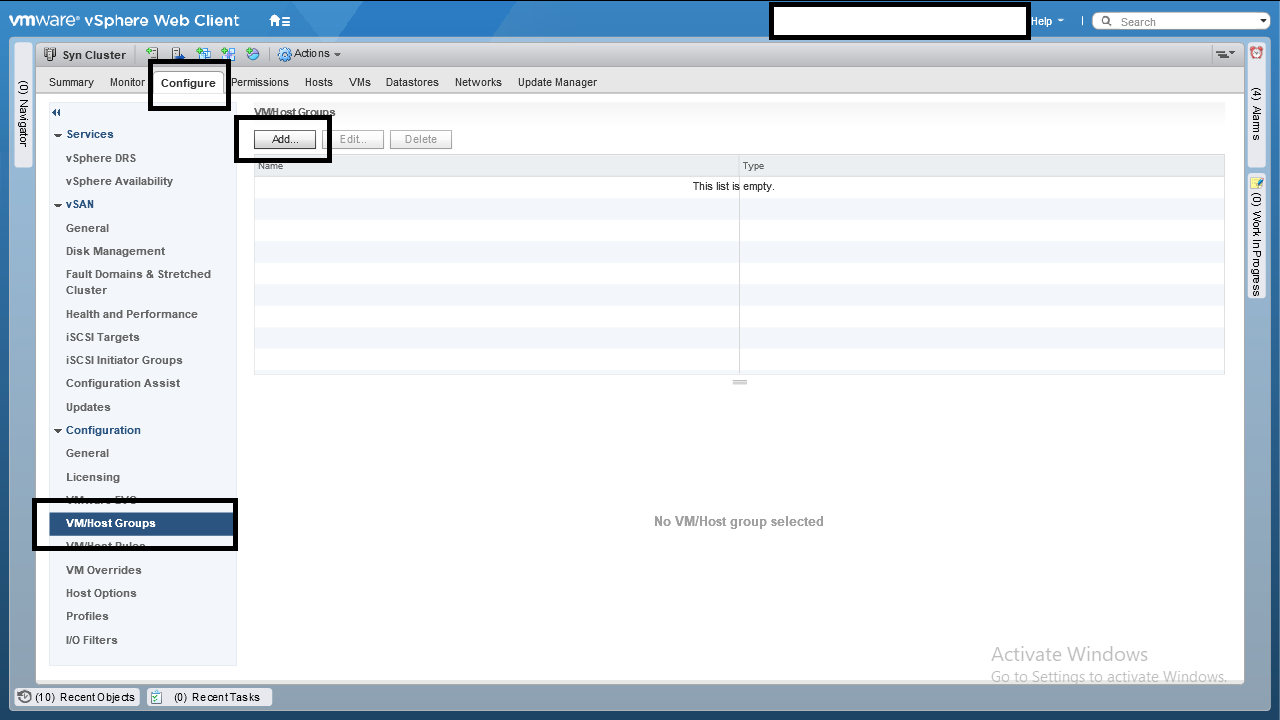Click the alarm clock icon
The height and width of the screenshot is (720, 1280).
(1257, 53)
